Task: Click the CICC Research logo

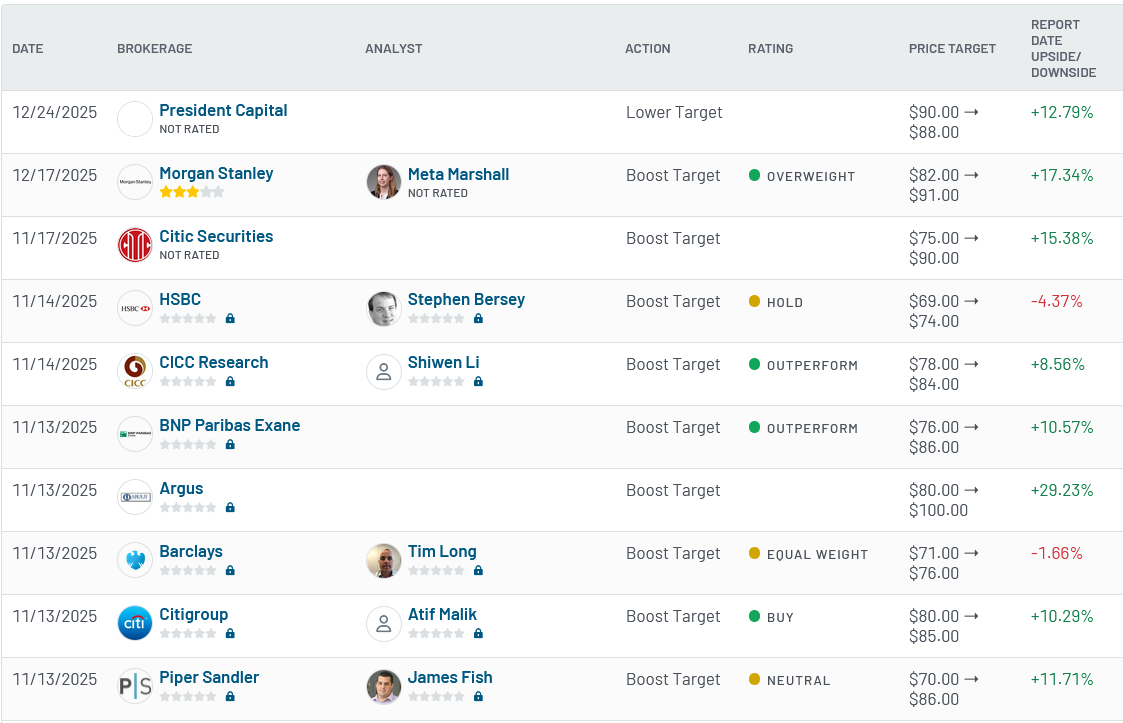Action: [x=135, y=371]
